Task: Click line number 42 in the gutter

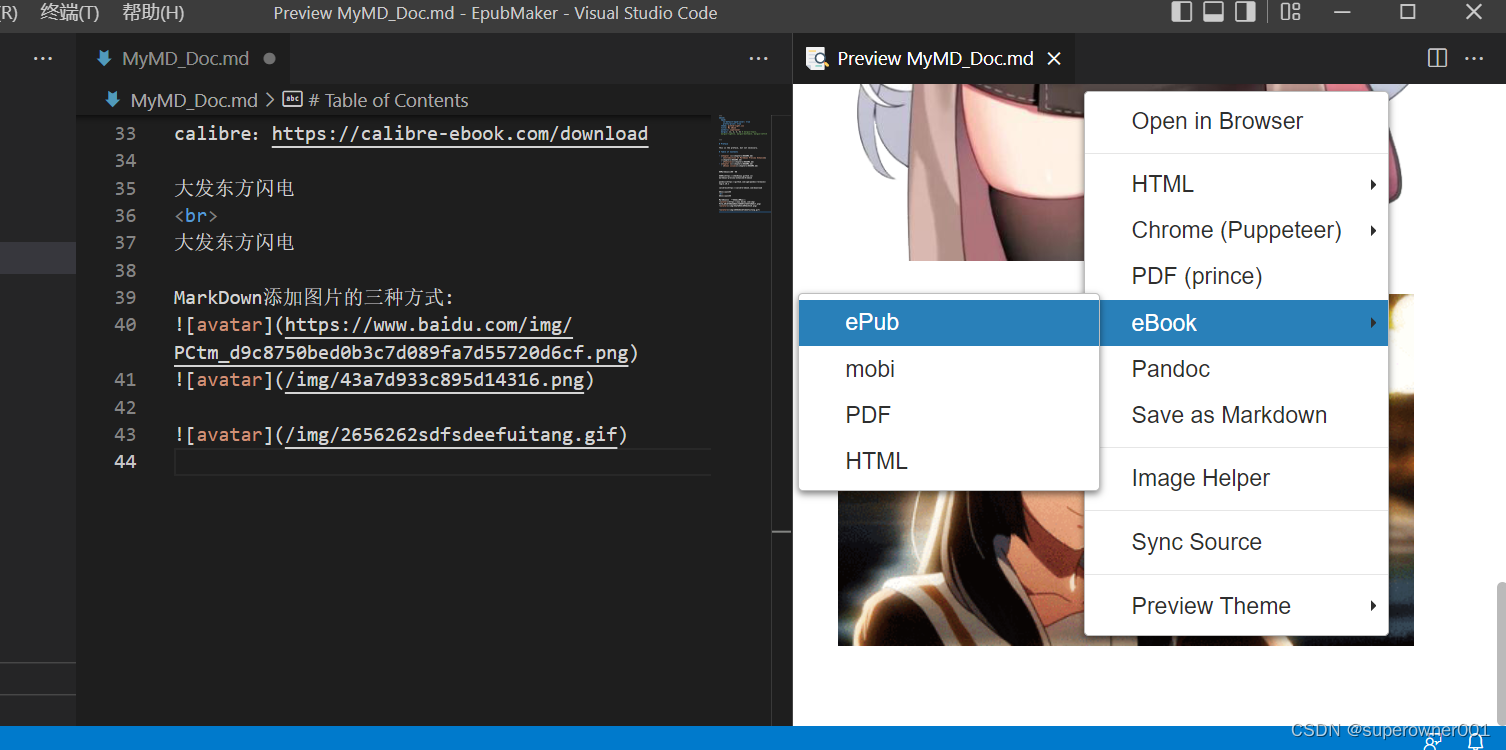Action: coord(125,407)
